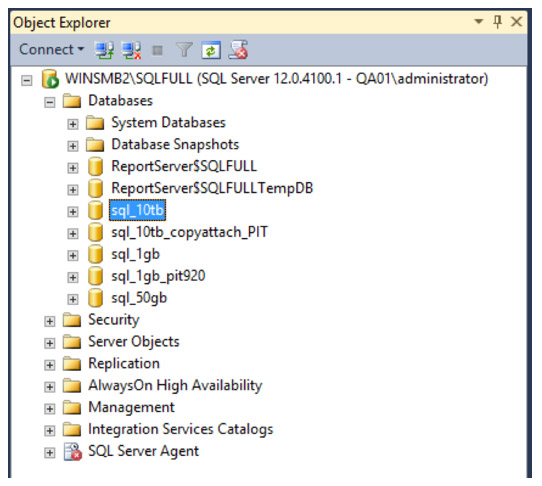Select the Integration Services Catalogs item

[x=180, y=429]
